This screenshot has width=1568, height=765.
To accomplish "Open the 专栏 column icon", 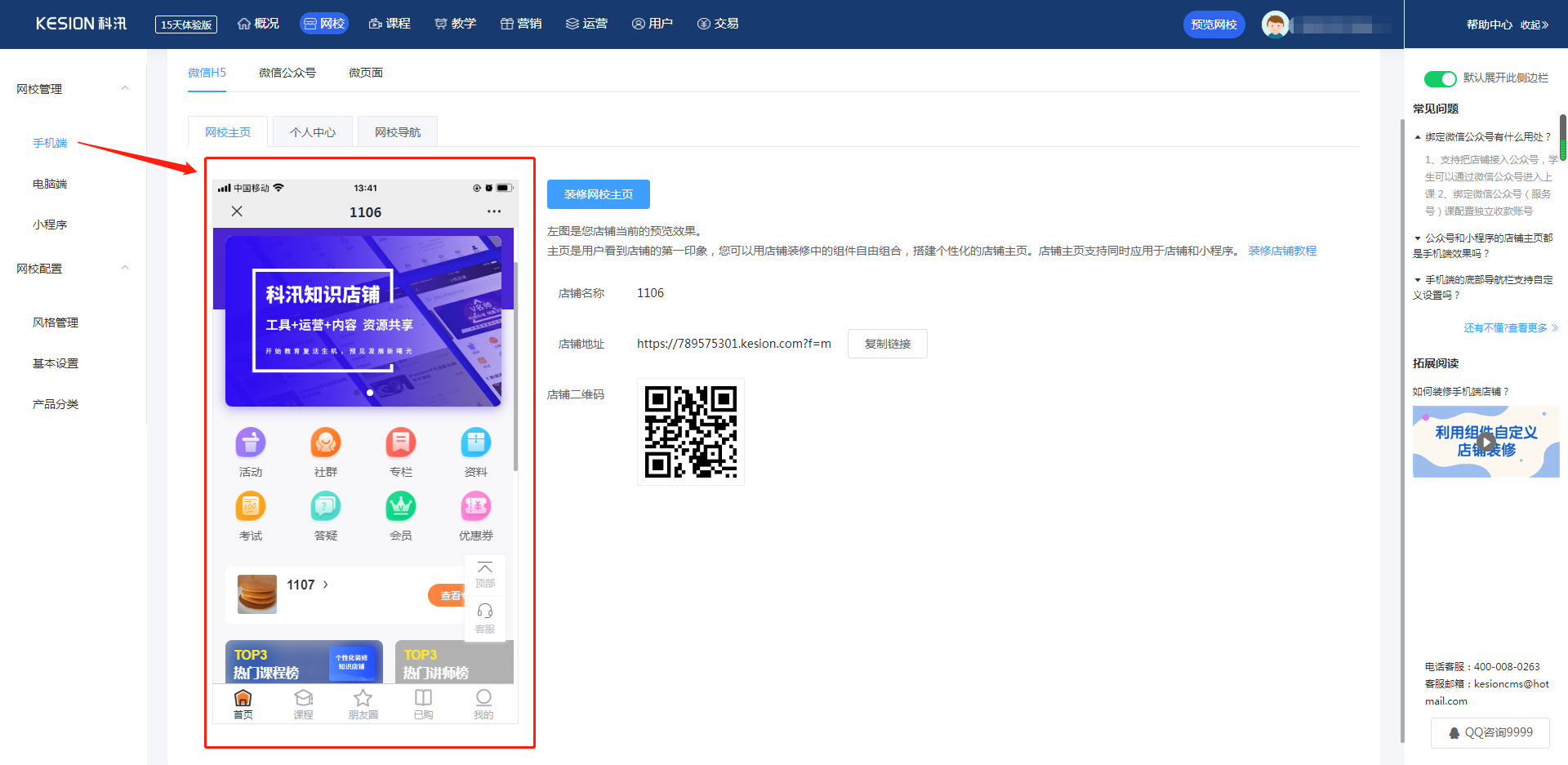I will coord(401,443).
